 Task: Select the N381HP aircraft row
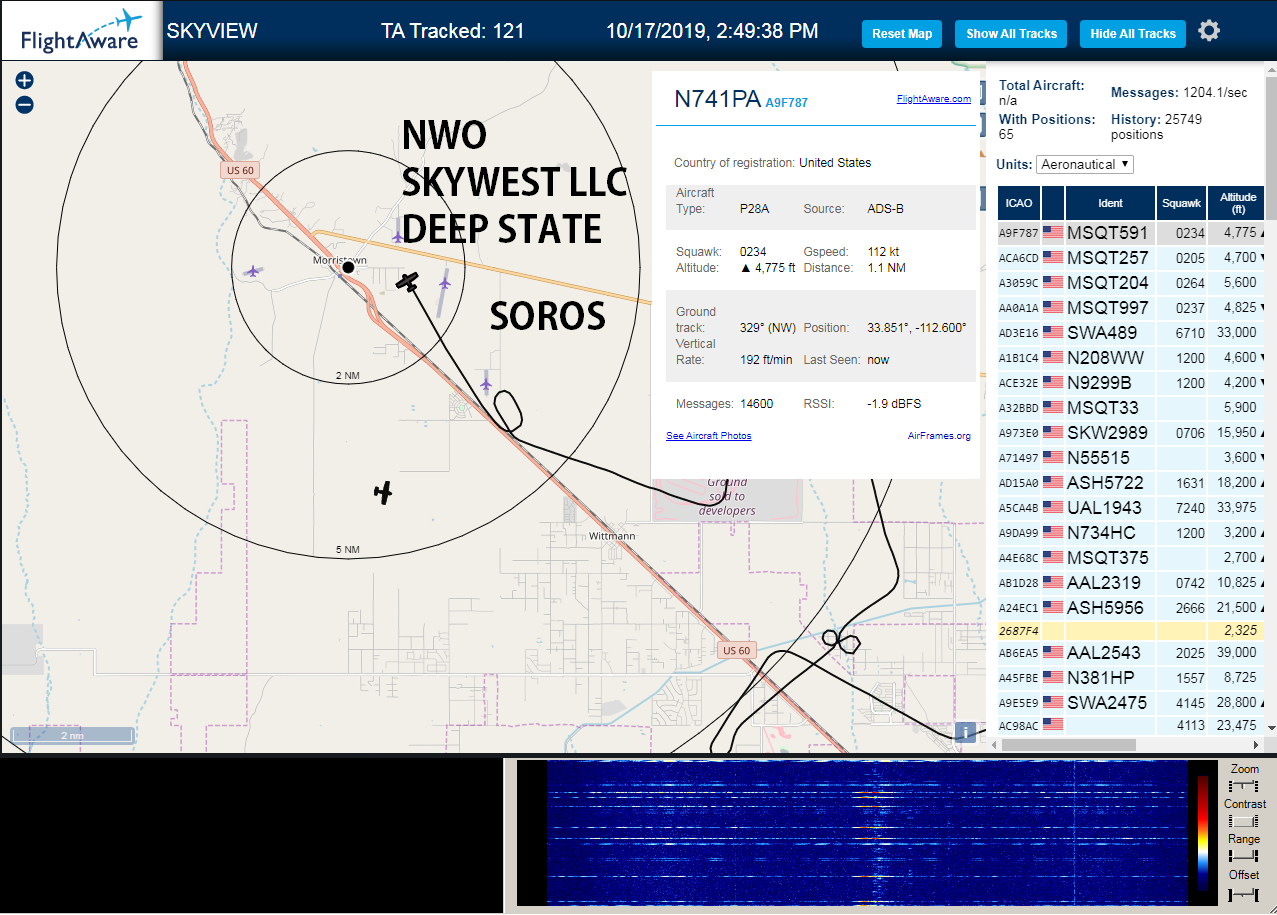(1132, 677)
